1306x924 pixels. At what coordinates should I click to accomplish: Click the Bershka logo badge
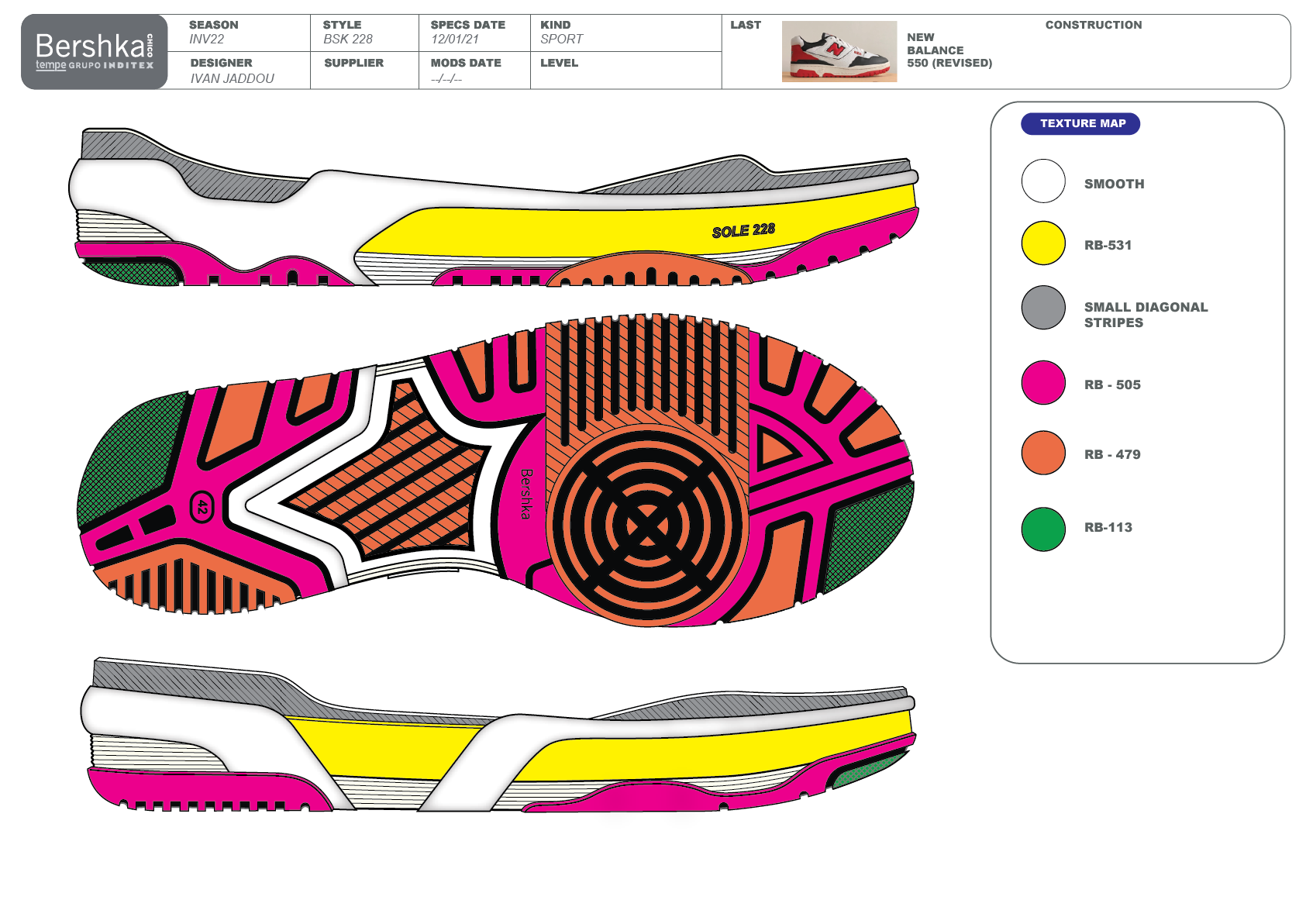pyautogui.click(x=94, y=52)
